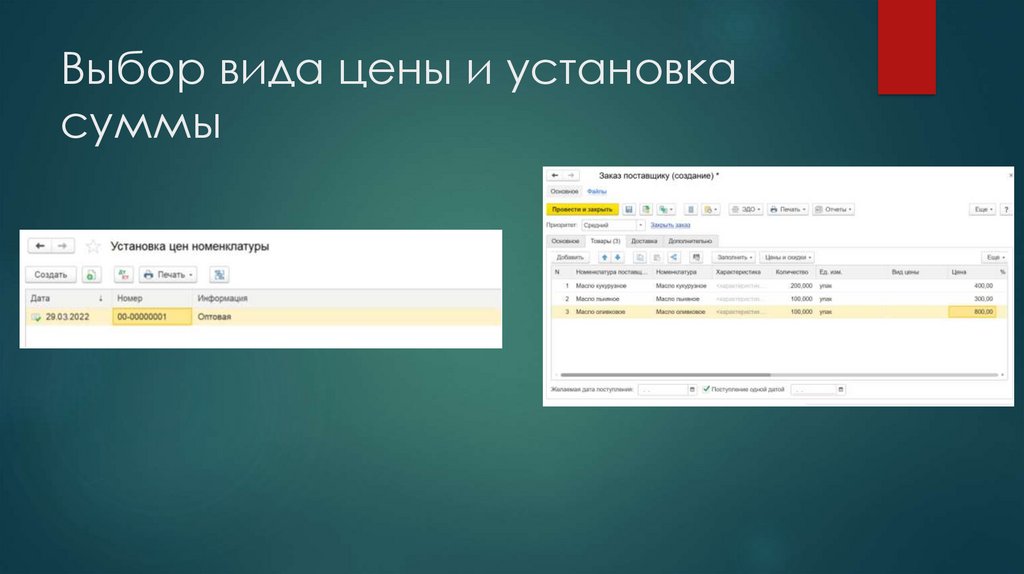This screenshot has height=574, width=1024.
Task: Click the Создать button
Action: pos(51,275)
